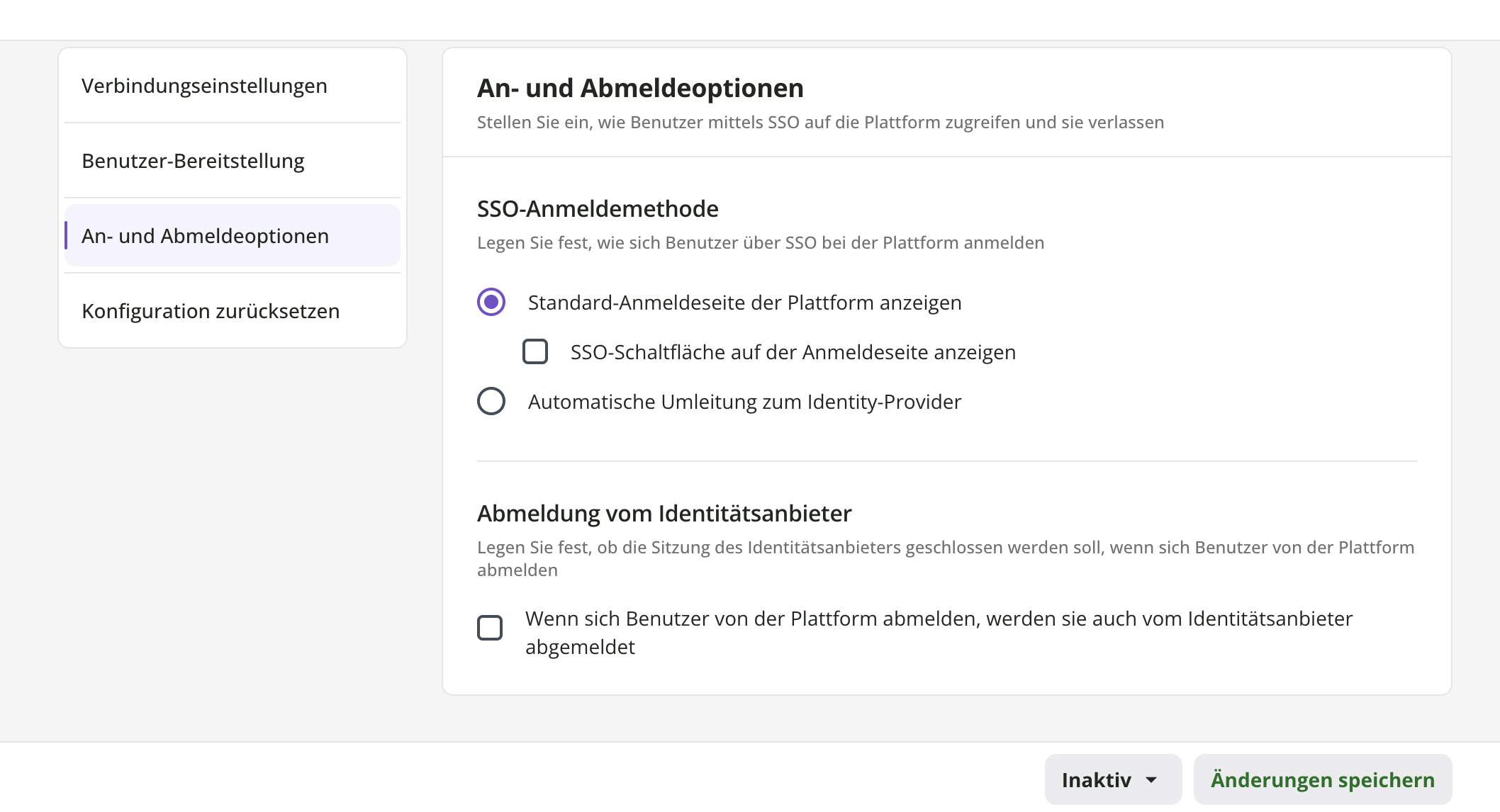Select An- und Abmeldeoptionen sidebar item
This screenshot has height=812, width=1500.
[206, 236]
